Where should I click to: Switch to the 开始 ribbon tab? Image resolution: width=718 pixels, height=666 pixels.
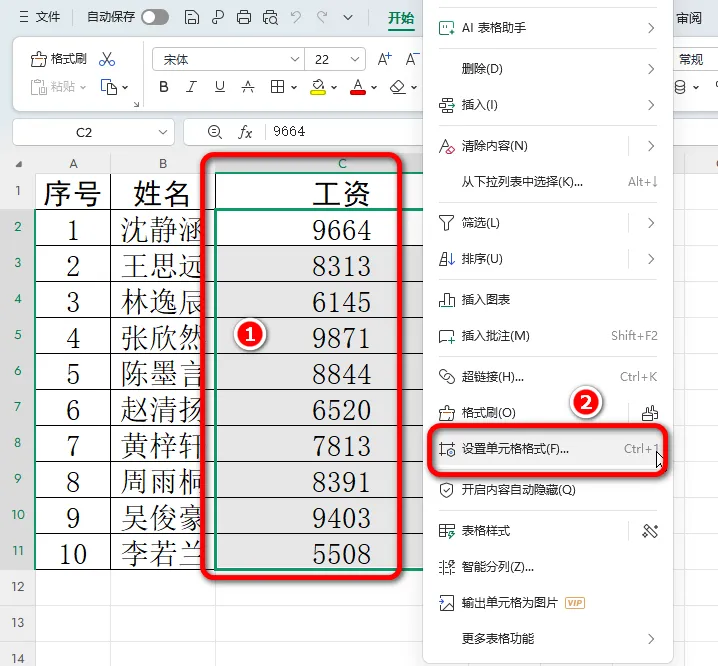click(x=401, y=18)
